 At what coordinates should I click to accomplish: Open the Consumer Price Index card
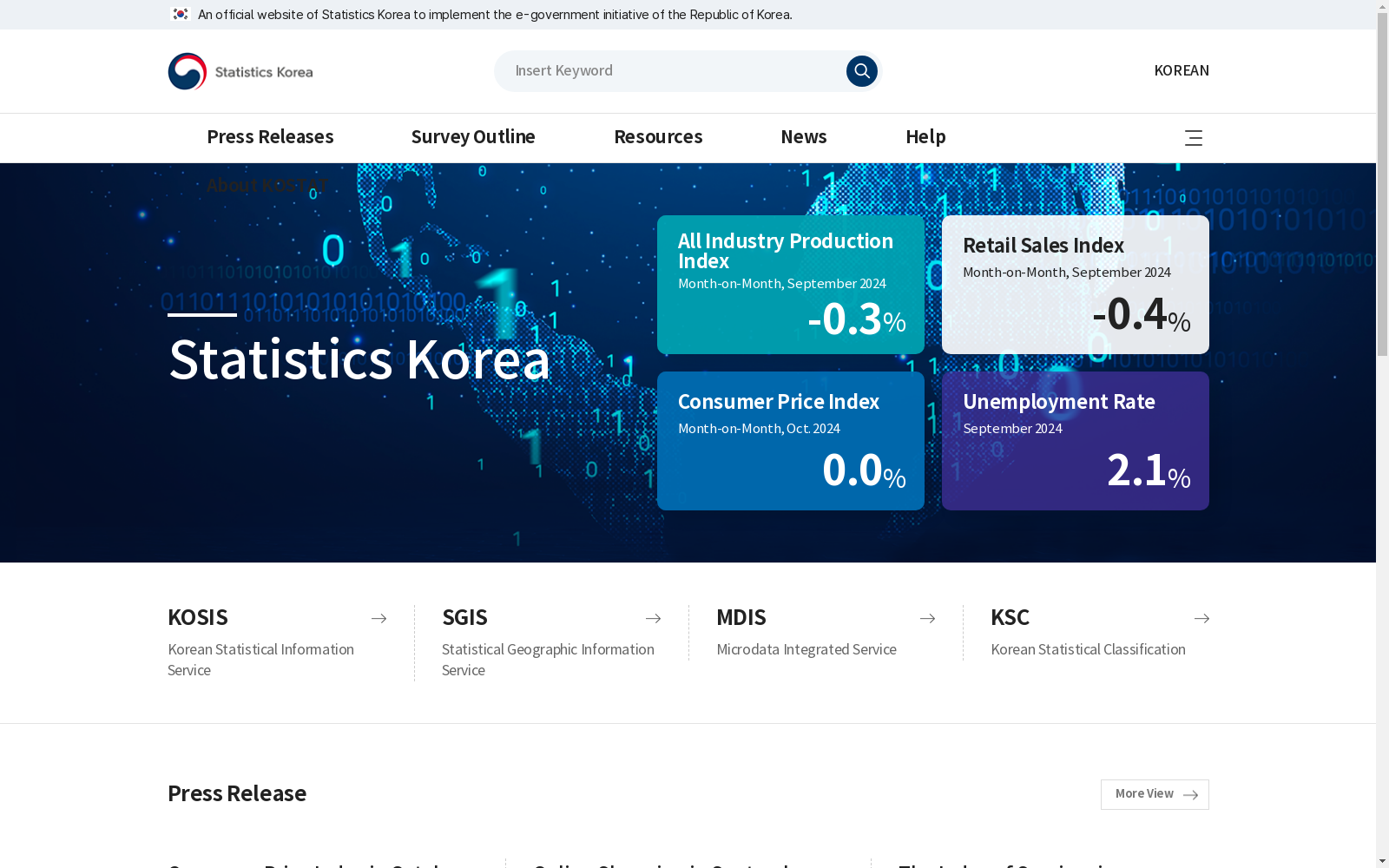[x=791, y=441]
